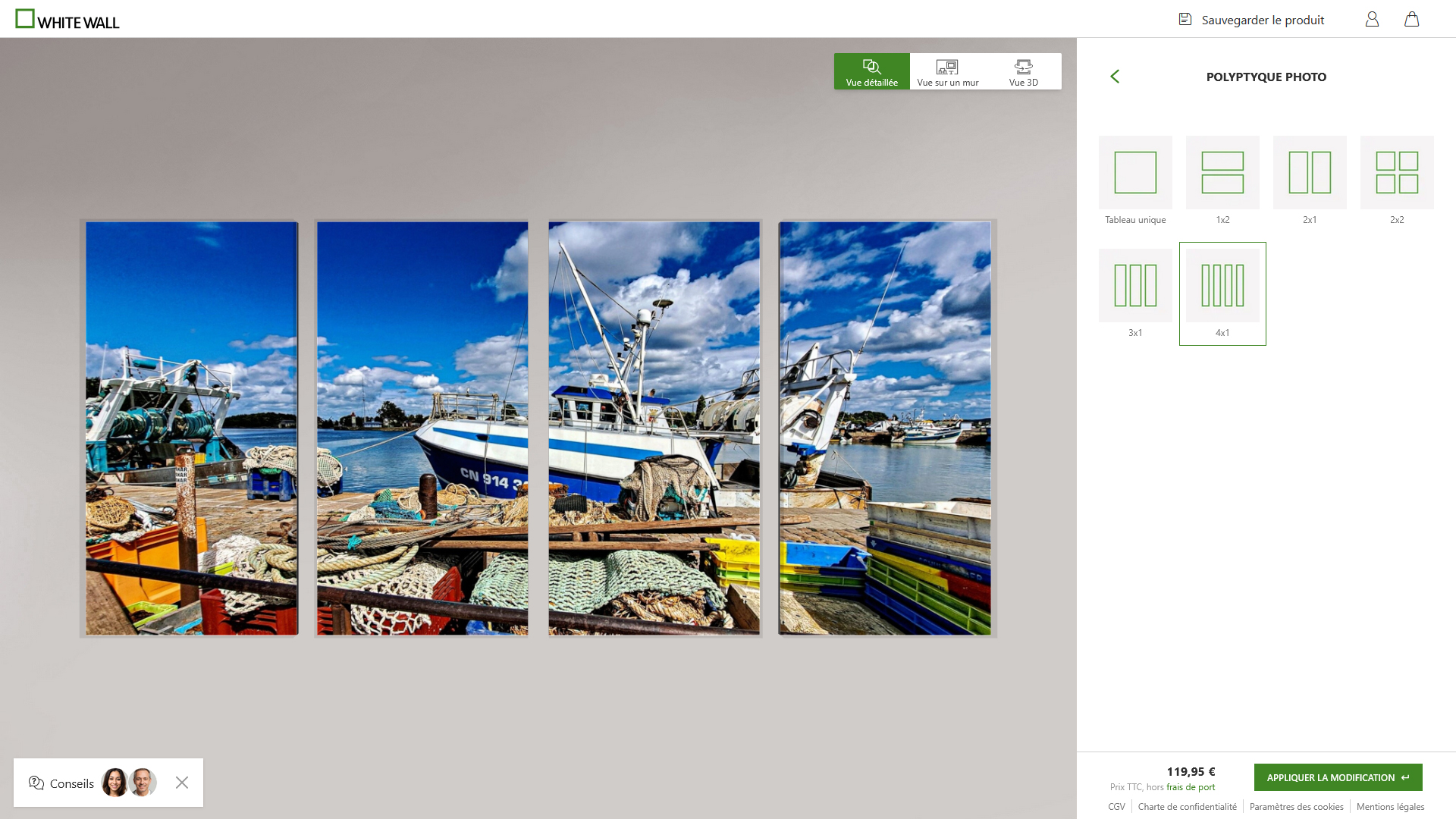Screen dimensions: 1456x819
Task: Click the WhiteWall logo
Action: pos(67,20)
